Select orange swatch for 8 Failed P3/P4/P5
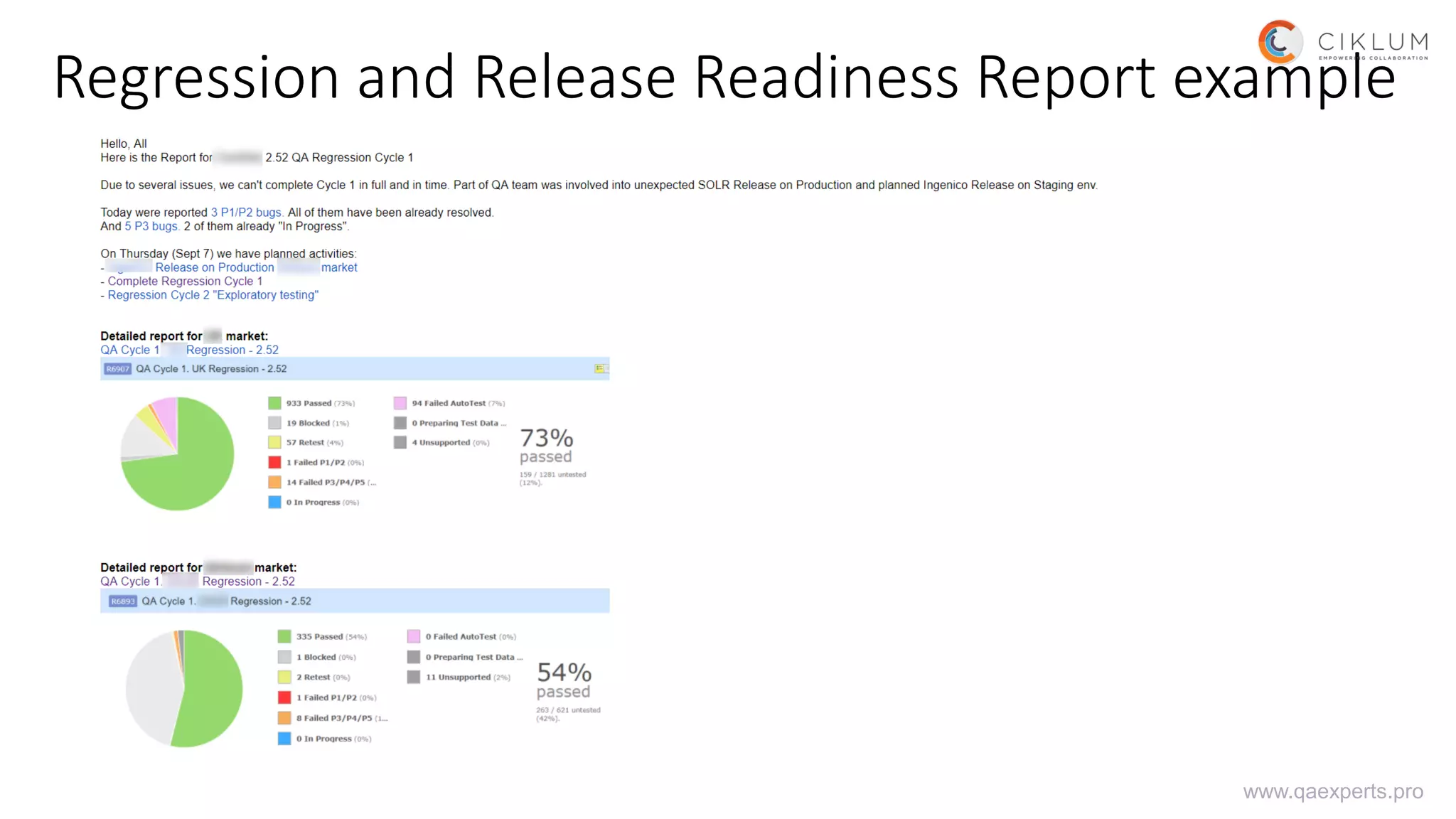The image size is (1456, 819). [x=284, y=718]
